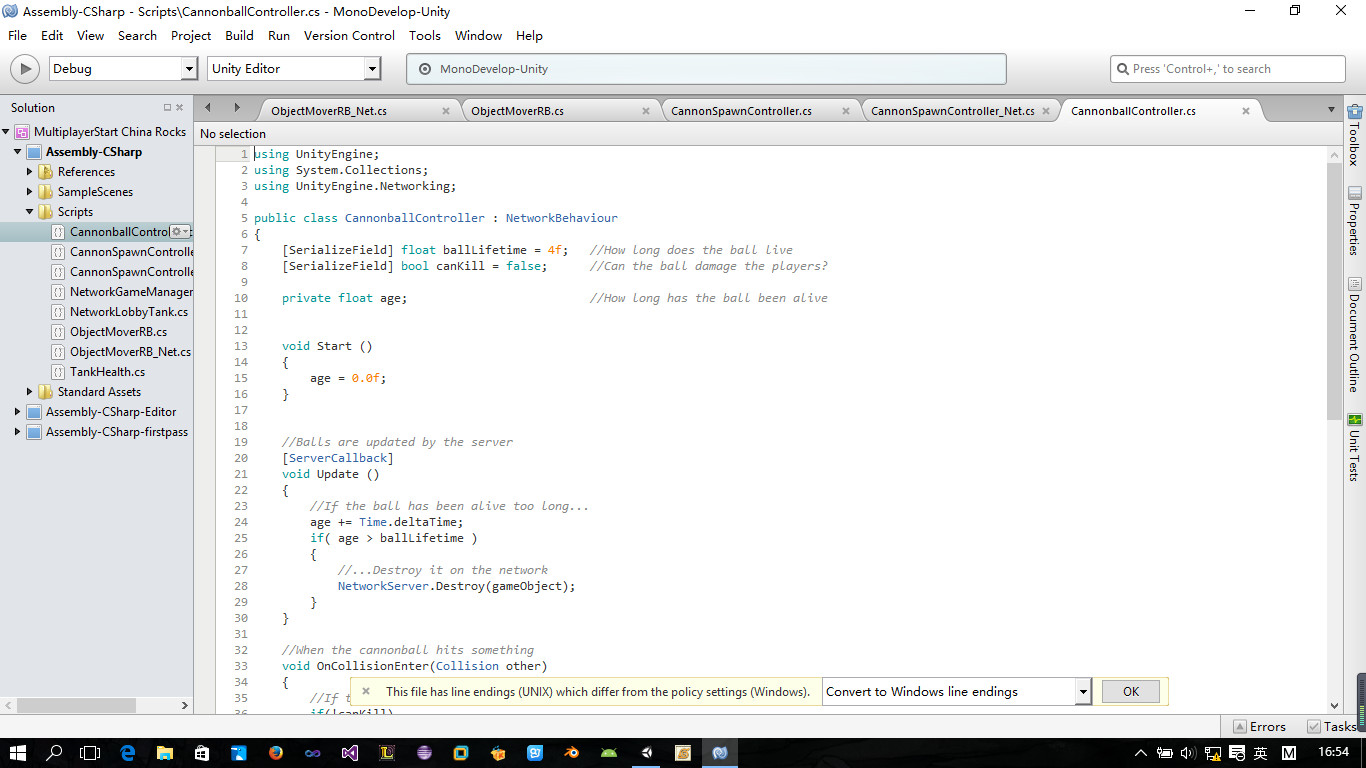Show the Document Outline panel

1354,335
